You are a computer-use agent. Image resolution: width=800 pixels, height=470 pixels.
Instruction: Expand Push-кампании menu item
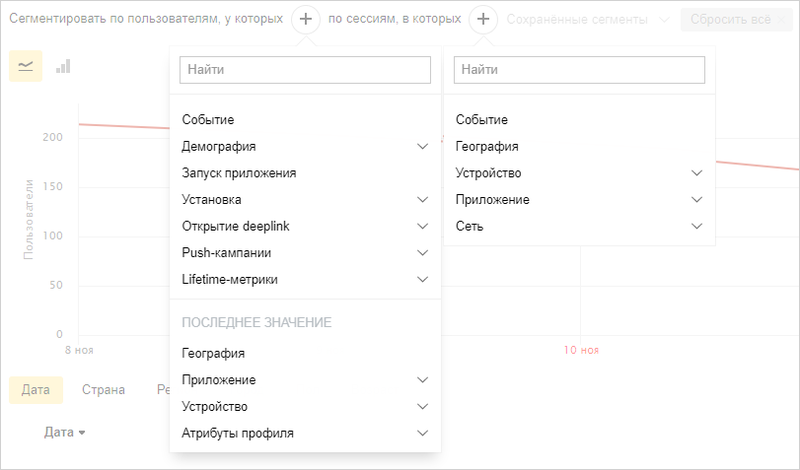[x=305, y=253]
